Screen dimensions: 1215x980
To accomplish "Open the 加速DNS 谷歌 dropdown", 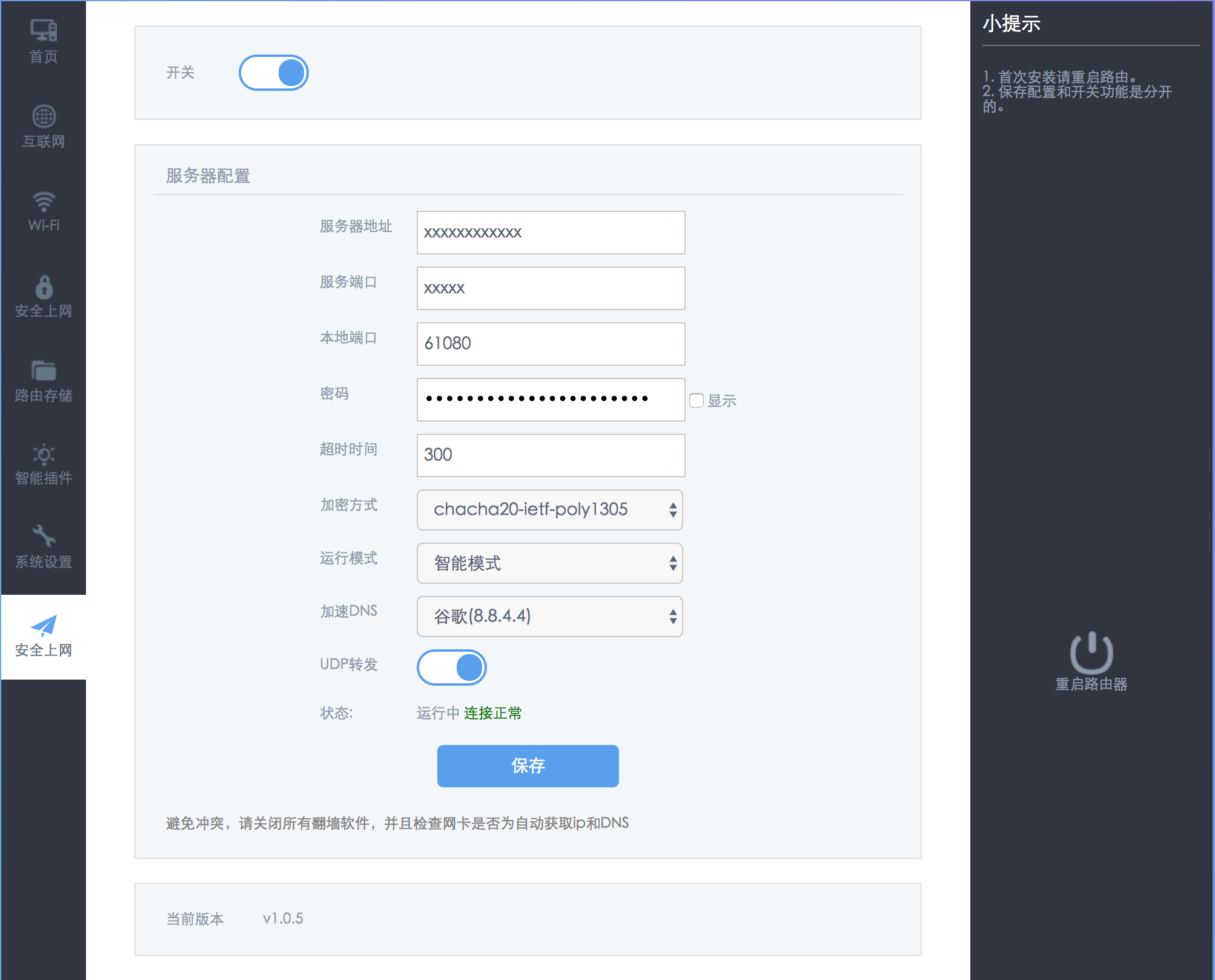I will click(x=550, y=617).
